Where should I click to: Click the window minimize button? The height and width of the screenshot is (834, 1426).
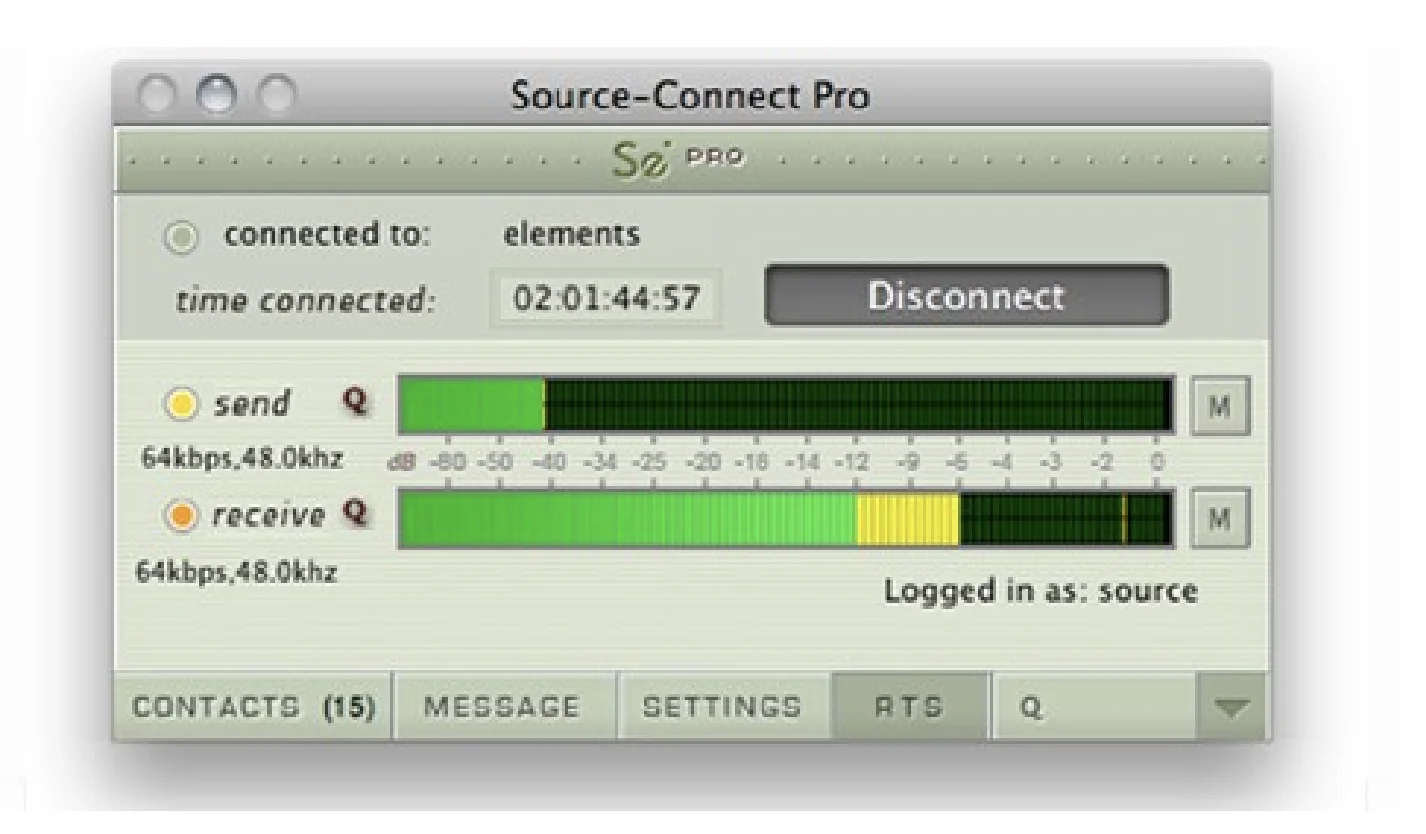[x=219, y=96]
